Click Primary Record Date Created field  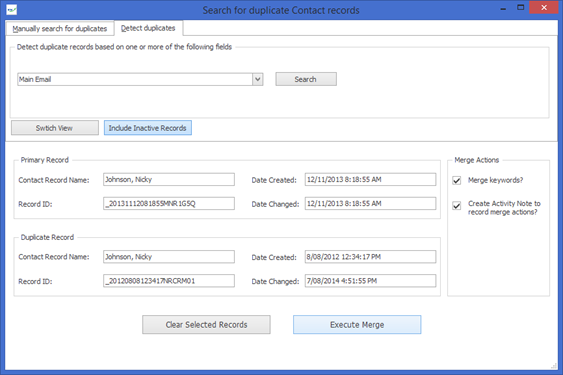tap(370, 180)
